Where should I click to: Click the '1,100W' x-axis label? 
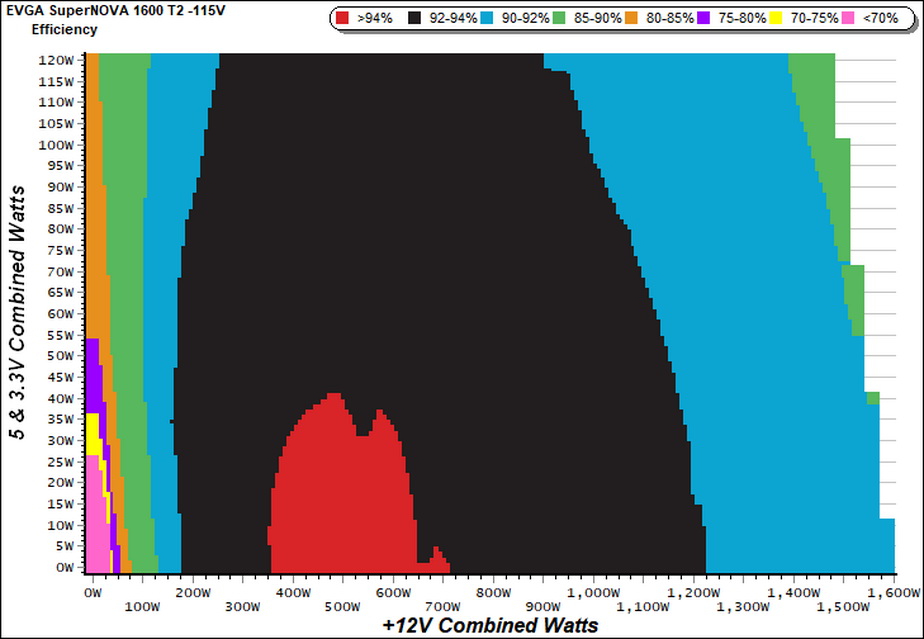point(644,607)
